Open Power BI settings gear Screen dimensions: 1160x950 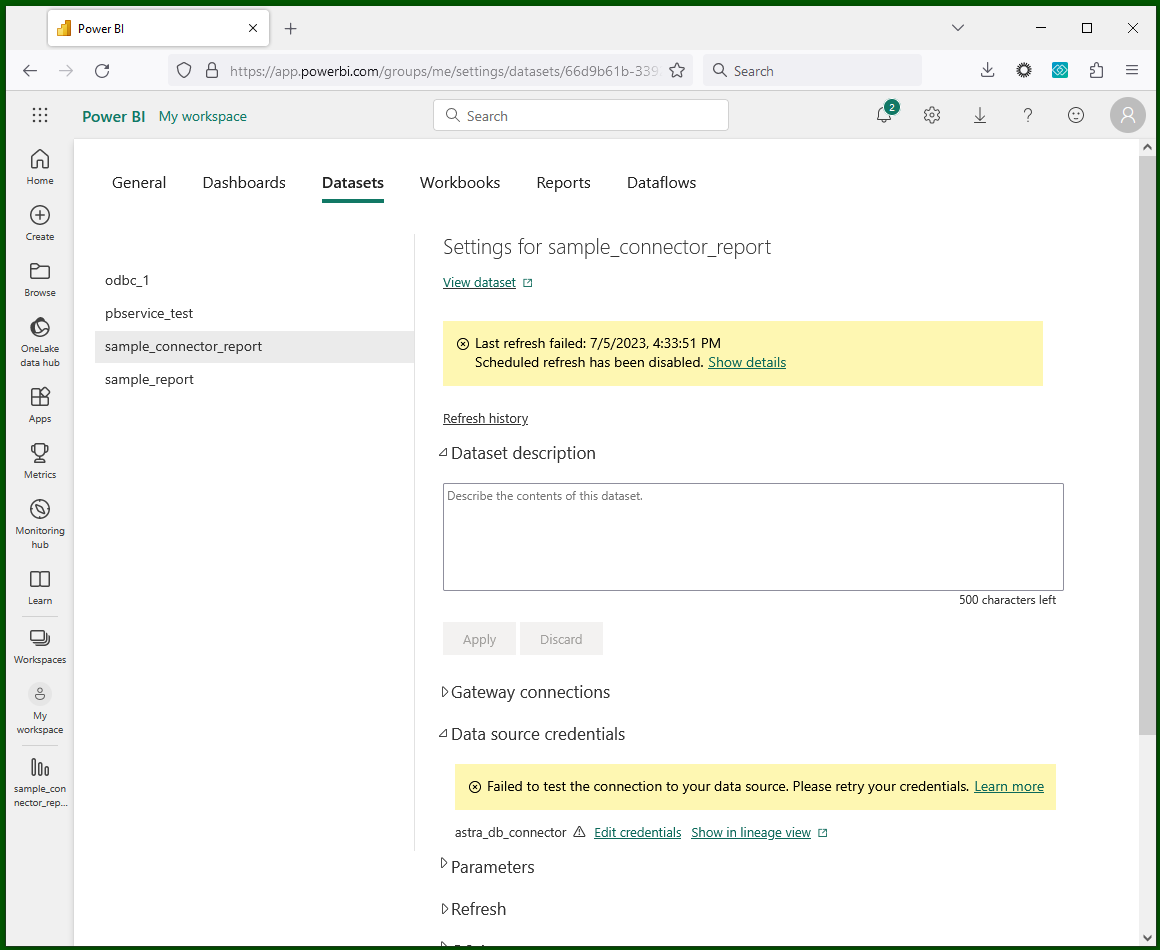point(932,115)
